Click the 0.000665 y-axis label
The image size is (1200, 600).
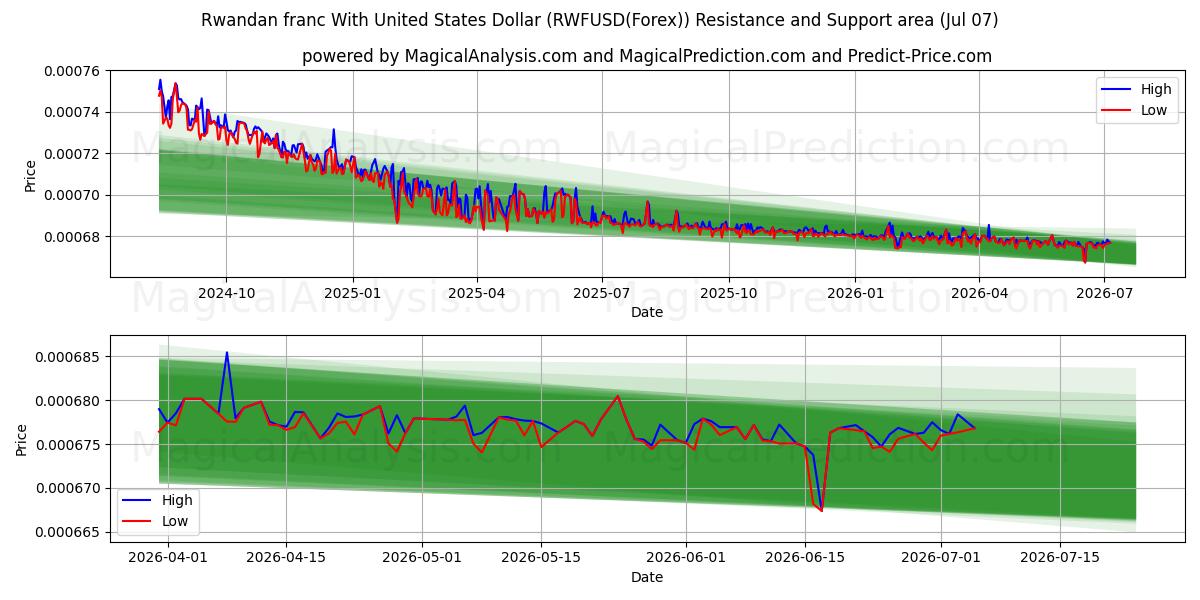tap(67, 532)
